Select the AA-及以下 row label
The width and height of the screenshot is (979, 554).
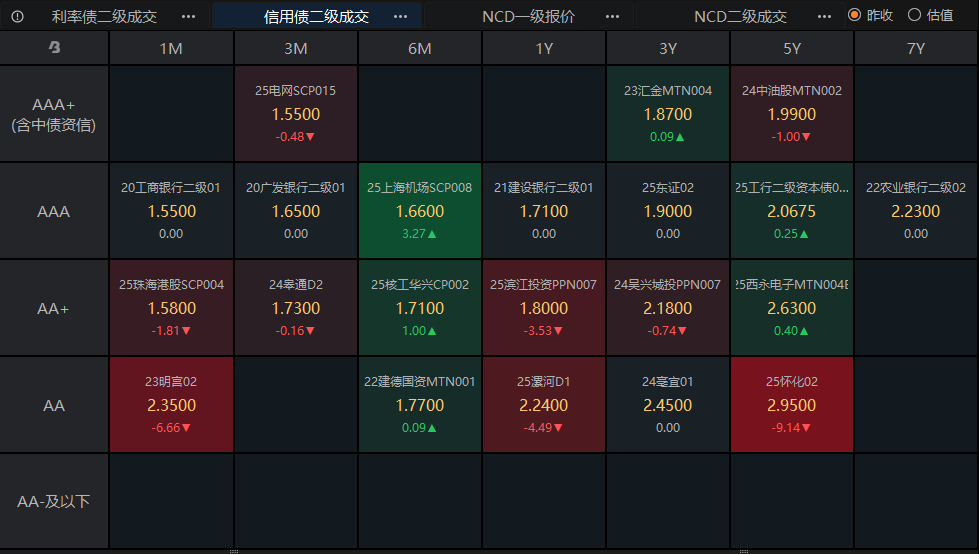[x=54, y=502]
